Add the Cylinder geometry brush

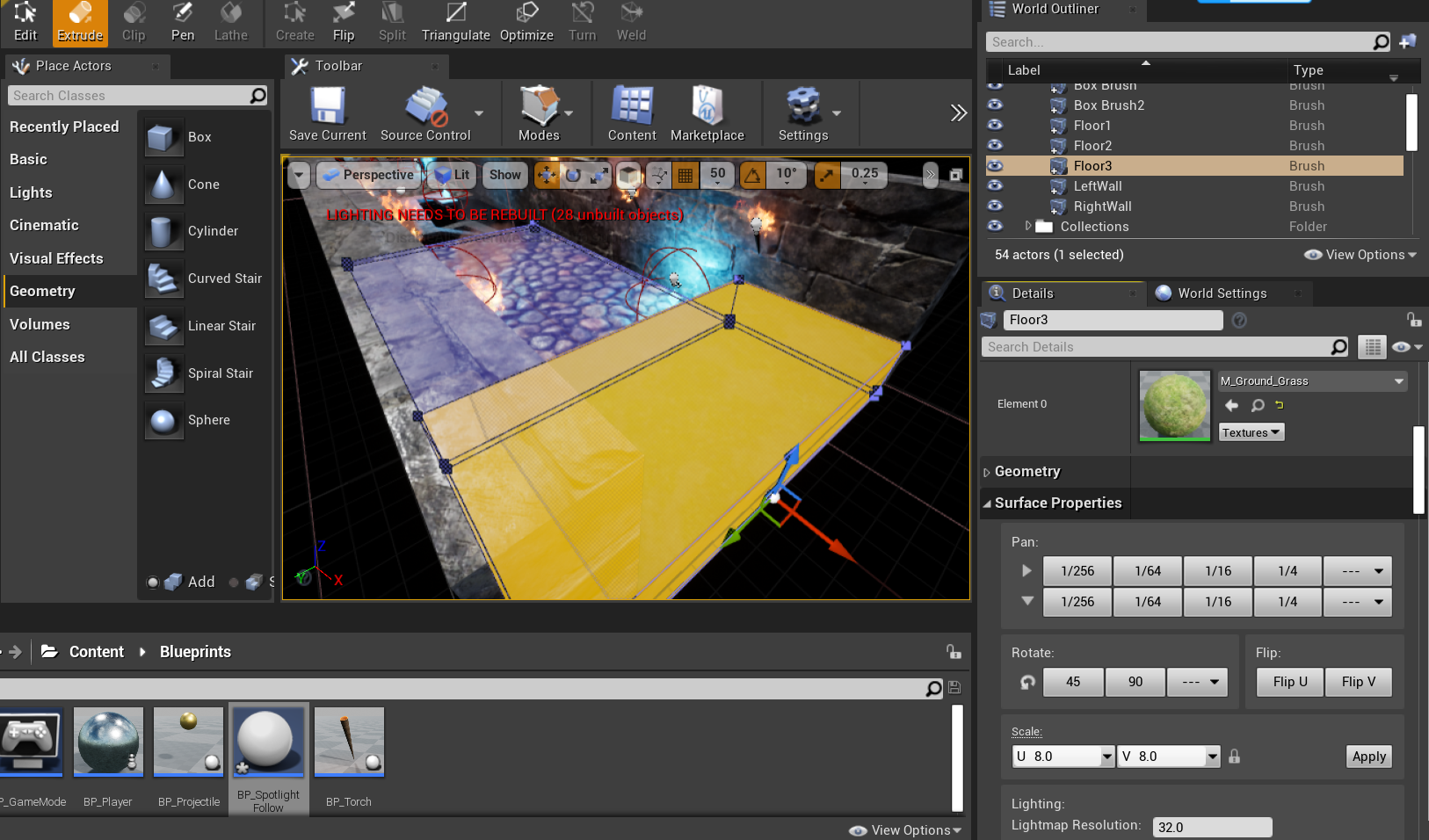(205, 231)
